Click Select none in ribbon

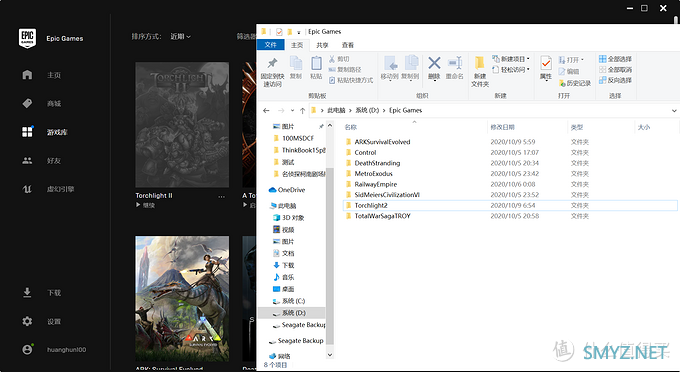[615, 69]
